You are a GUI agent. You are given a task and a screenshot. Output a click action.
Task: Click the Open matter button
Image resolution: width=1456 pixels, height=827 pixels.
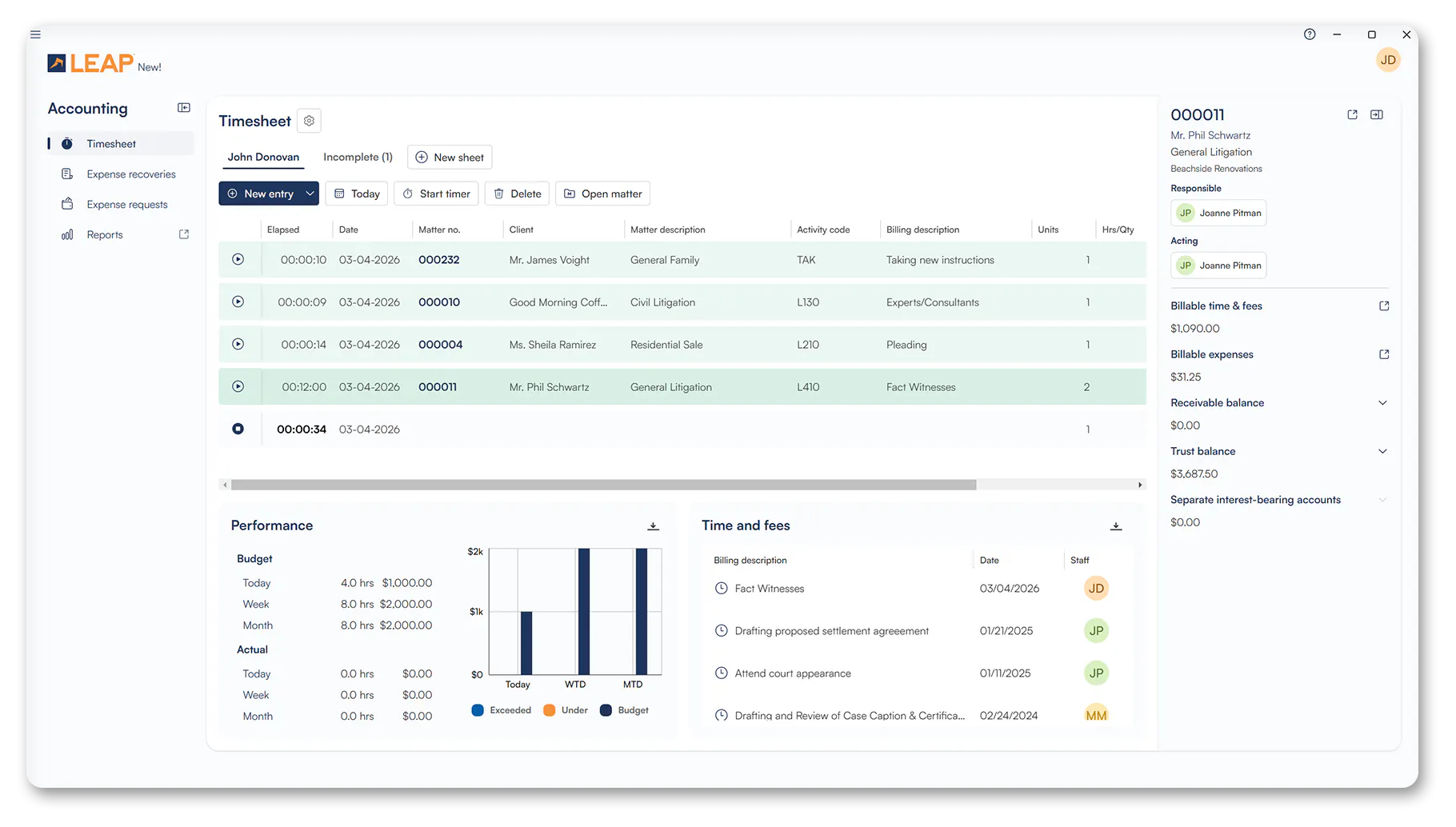click(602, 194)
